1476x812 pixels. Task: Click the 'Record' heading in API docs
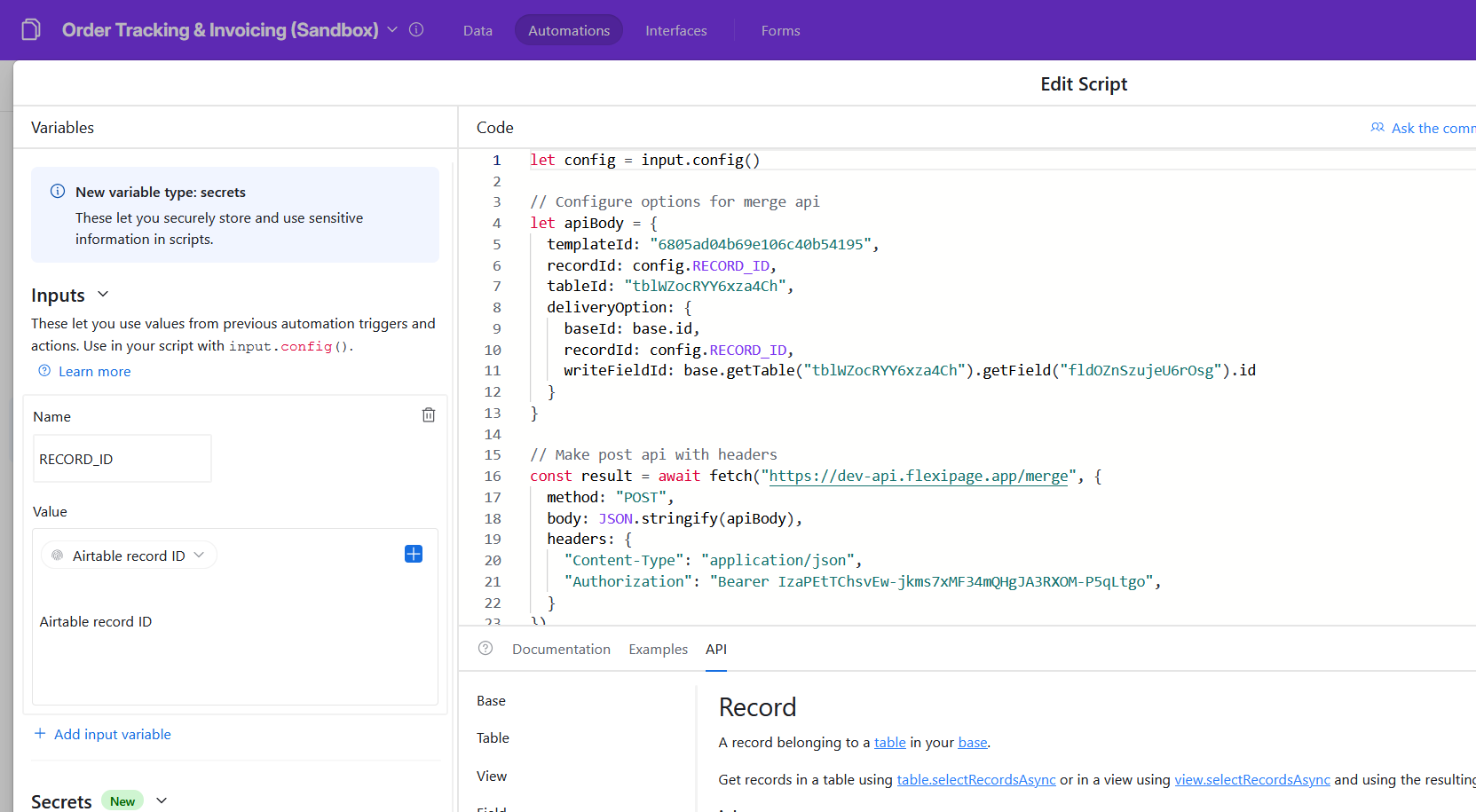[x=757, y=707]
